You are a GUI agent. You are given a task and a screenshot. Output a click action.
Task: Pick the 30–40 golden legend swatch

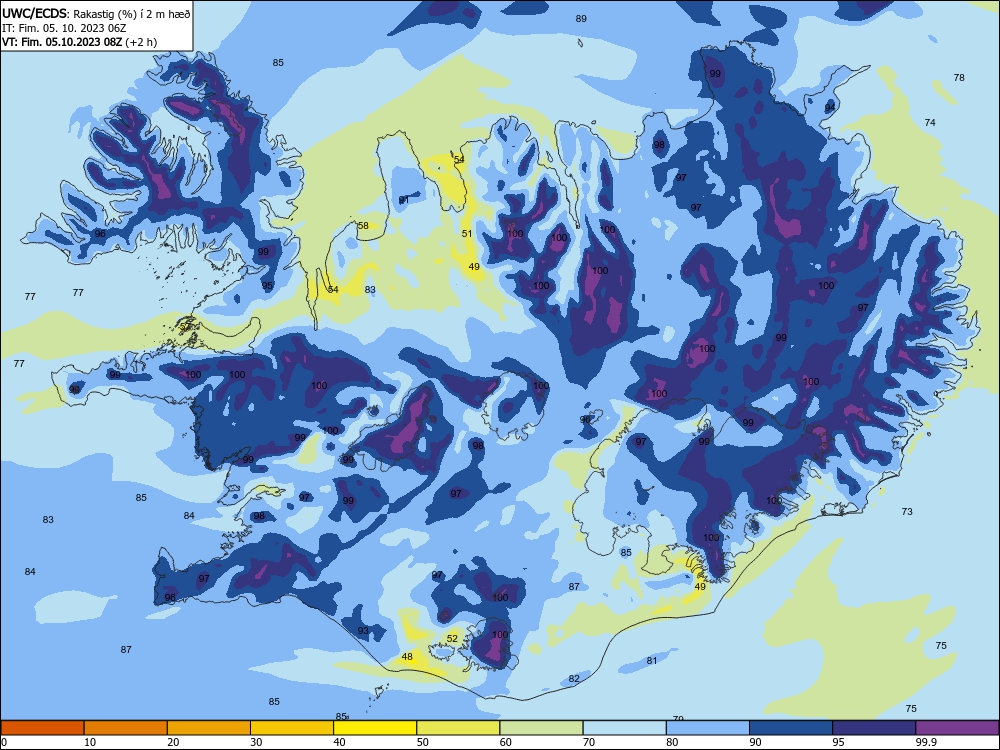click(x=292, y=728)
